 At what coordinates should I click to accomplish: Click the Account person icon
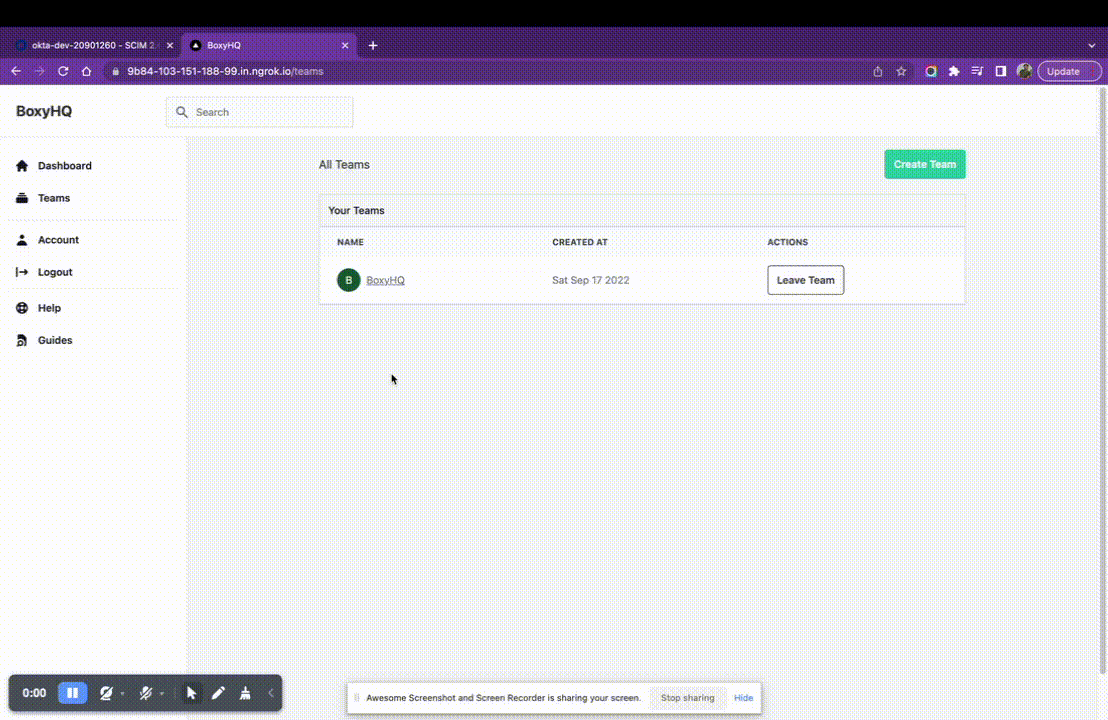[22, 239]
